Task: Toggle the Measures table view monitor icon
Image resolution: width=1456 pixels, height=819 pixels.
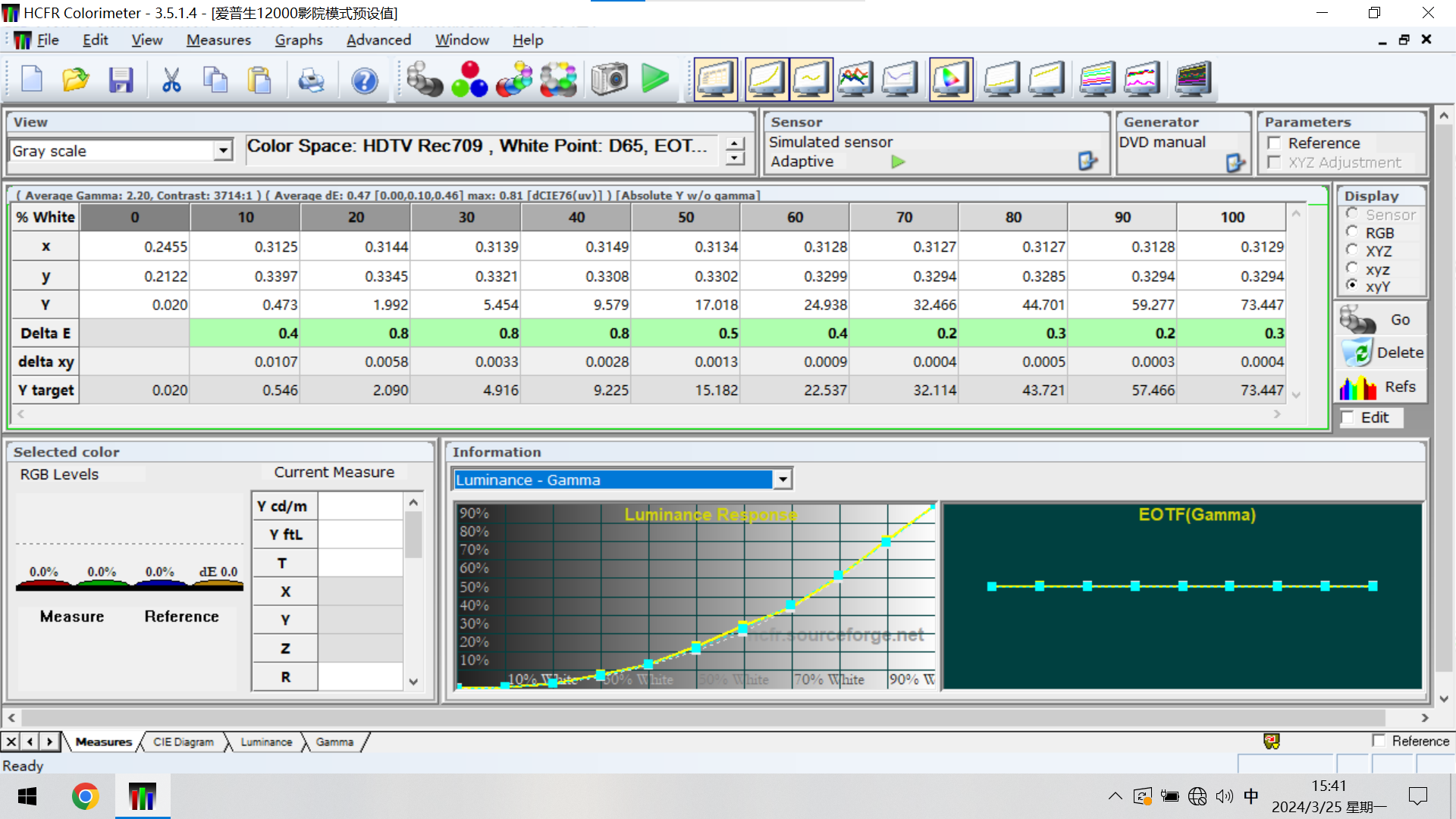Action: click(715, 79)
